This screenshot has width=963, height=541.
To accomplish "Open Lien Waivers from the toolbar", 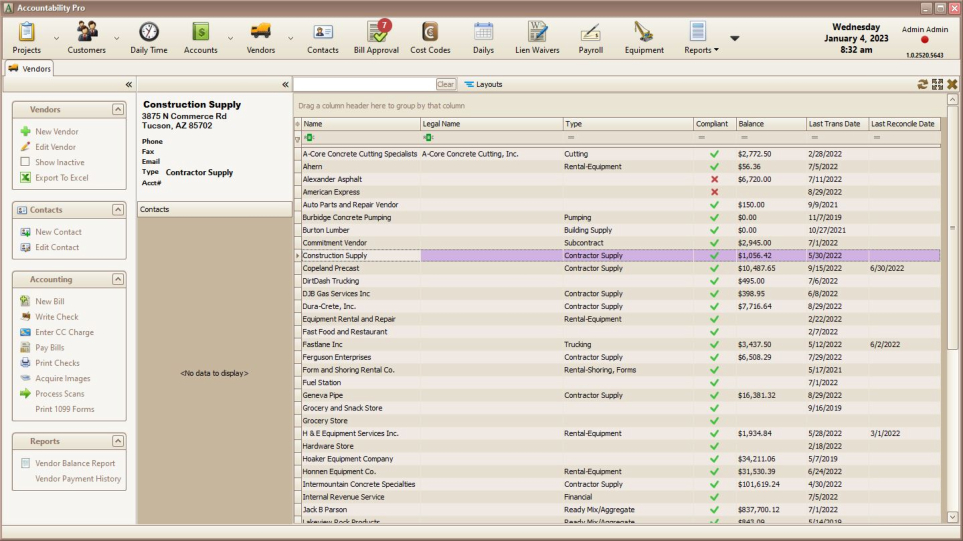I will click(537, 36).
